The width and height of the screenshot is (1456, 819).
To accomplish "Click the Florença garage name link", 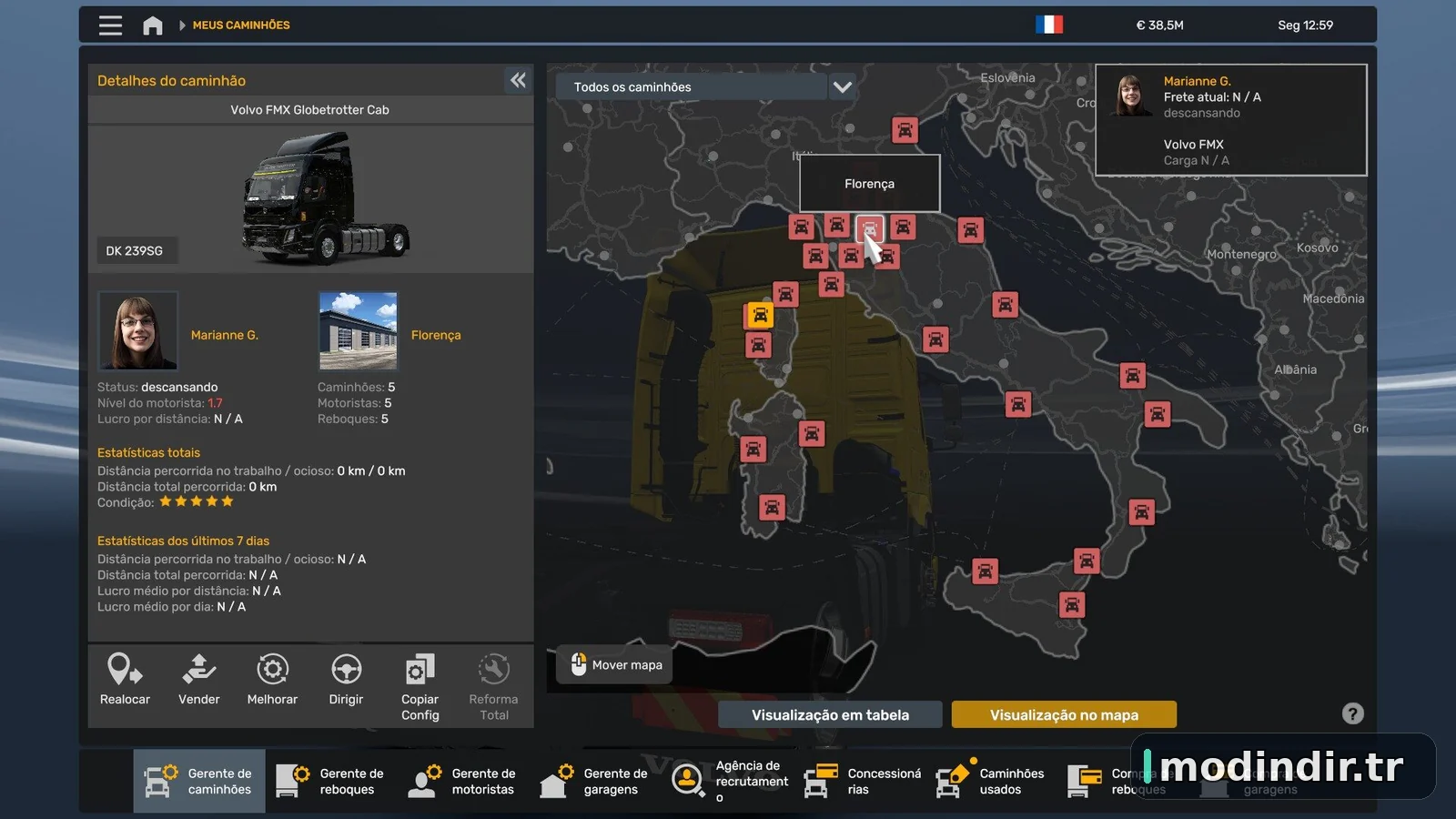I will pyautogui.click(x=436, y=335).
